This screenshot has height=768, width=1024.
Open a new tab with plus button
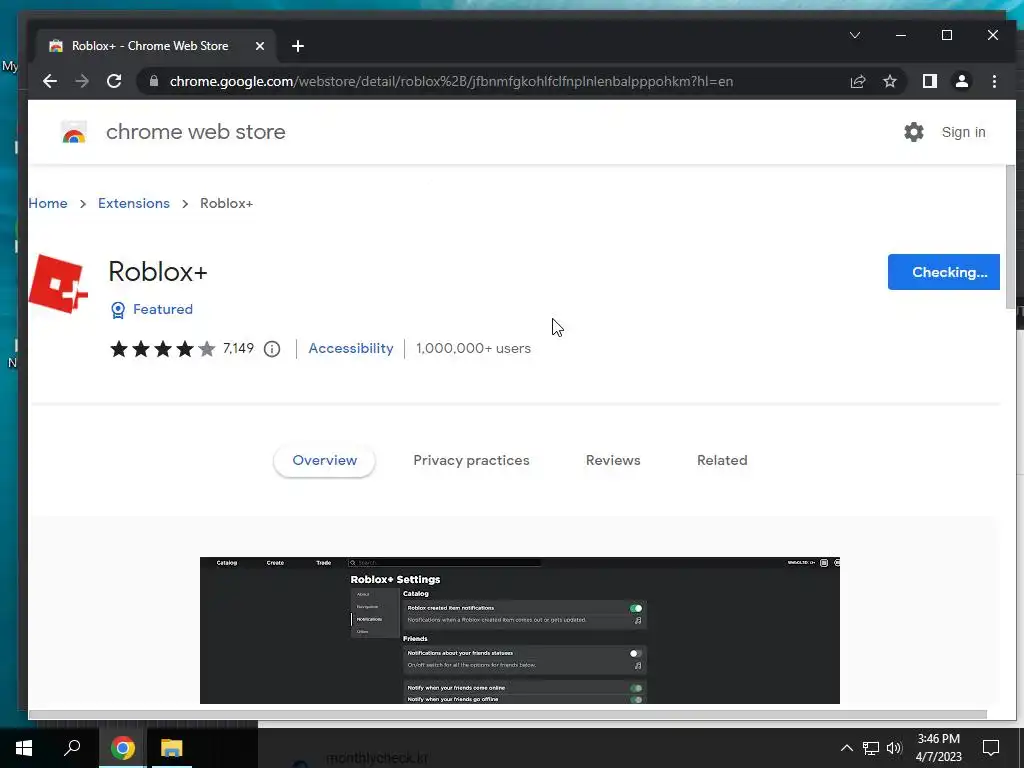click(x=298, y=46)
